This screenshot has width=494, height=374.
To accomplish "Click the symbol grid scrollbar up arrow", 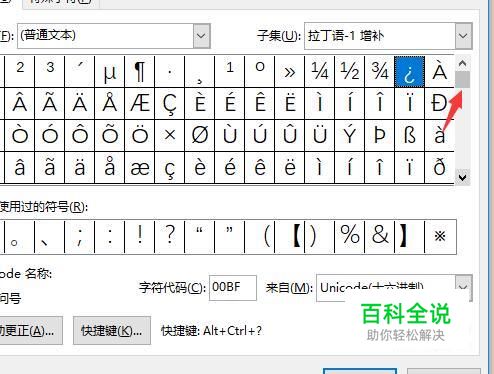I will 462,63.
